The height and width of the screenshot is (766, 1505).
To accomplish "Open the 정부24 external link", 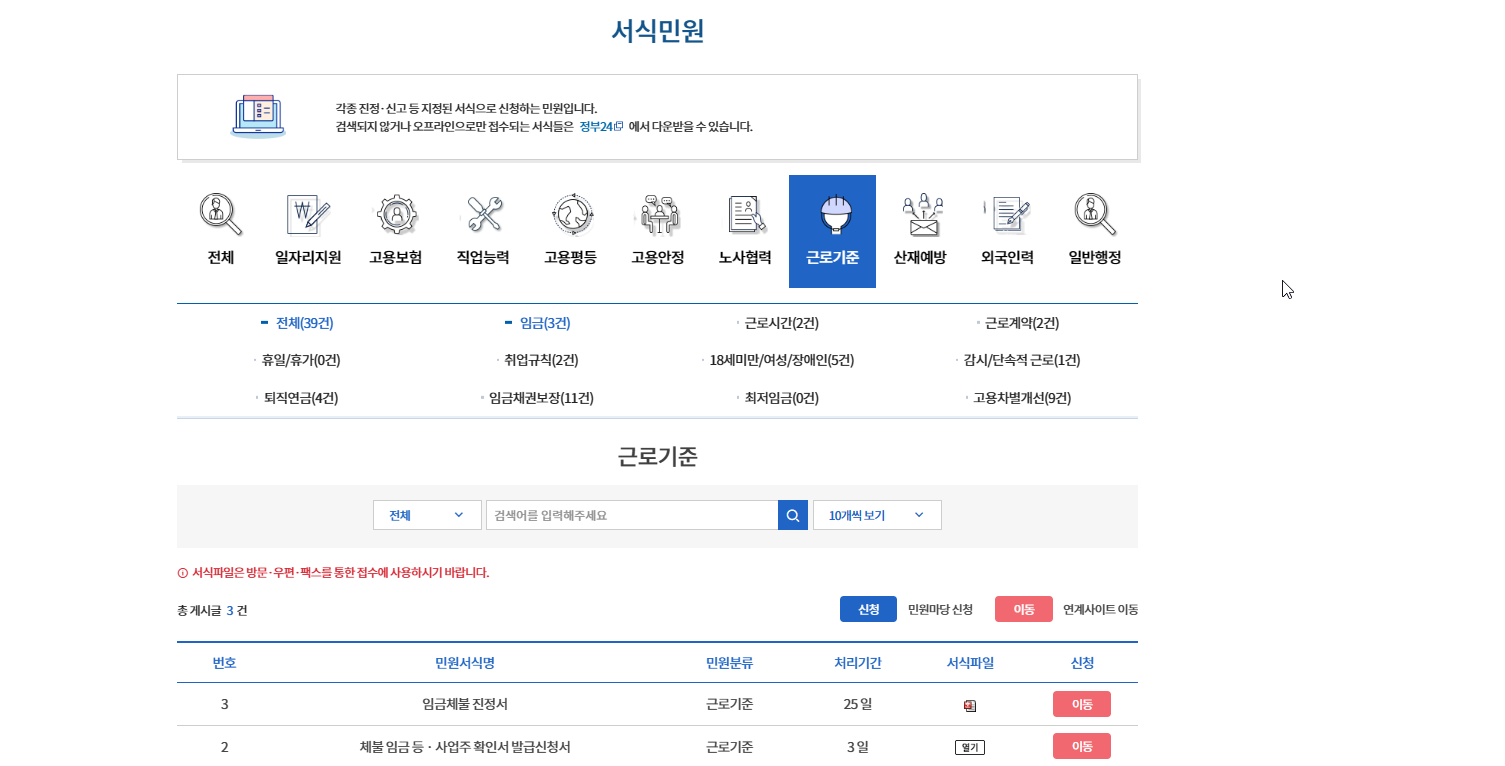I will point(601,127).
